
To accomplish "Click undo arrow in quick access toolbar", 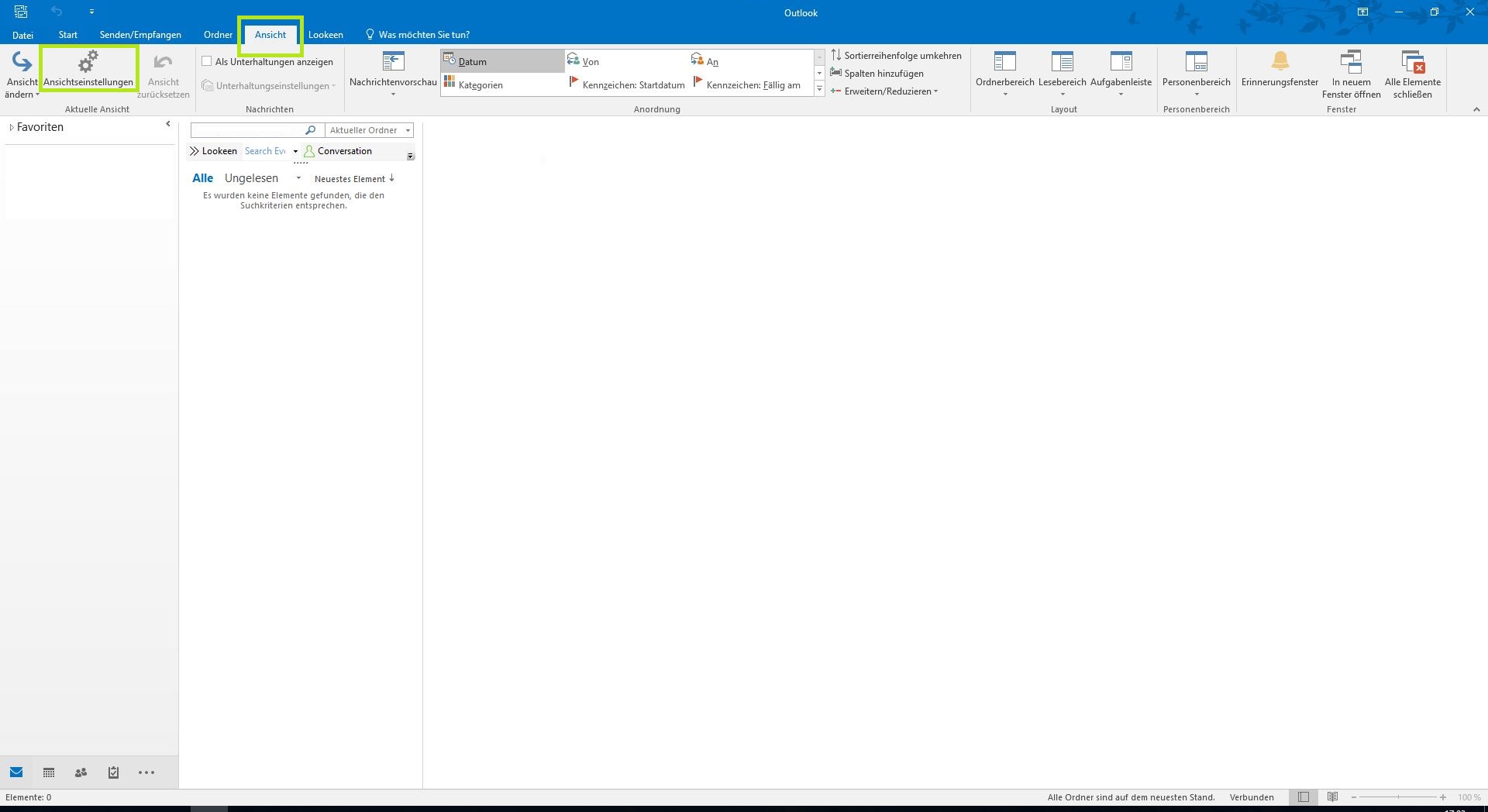I will point(57,12).
